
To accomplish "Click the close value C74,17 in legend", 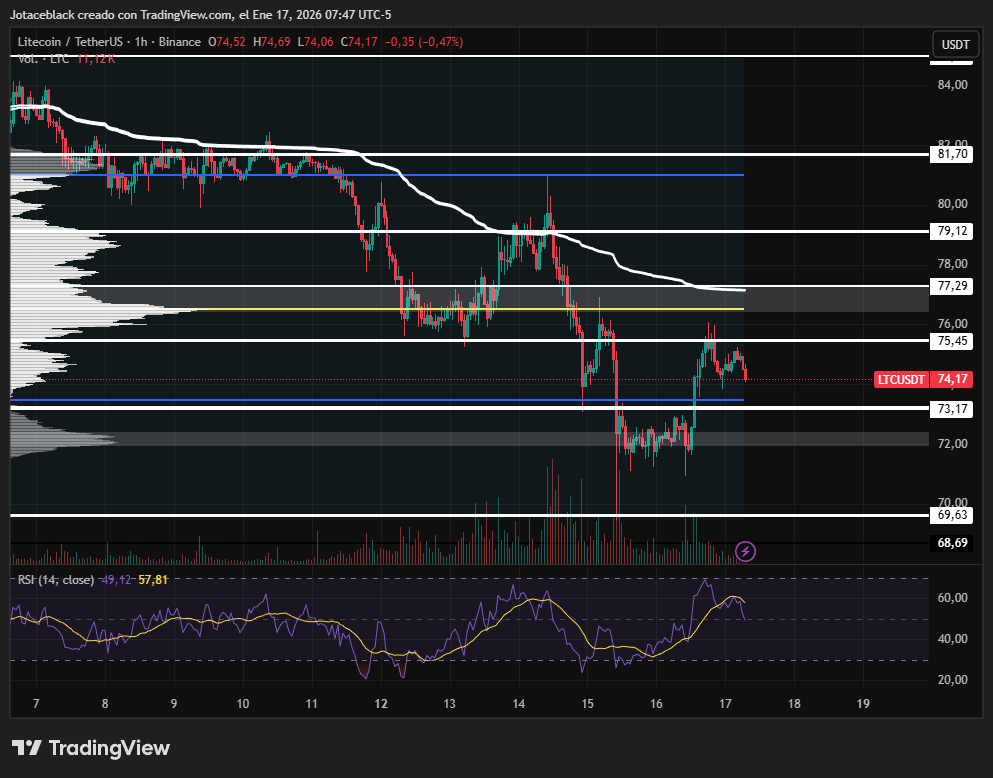I will (x=358, y=42).
